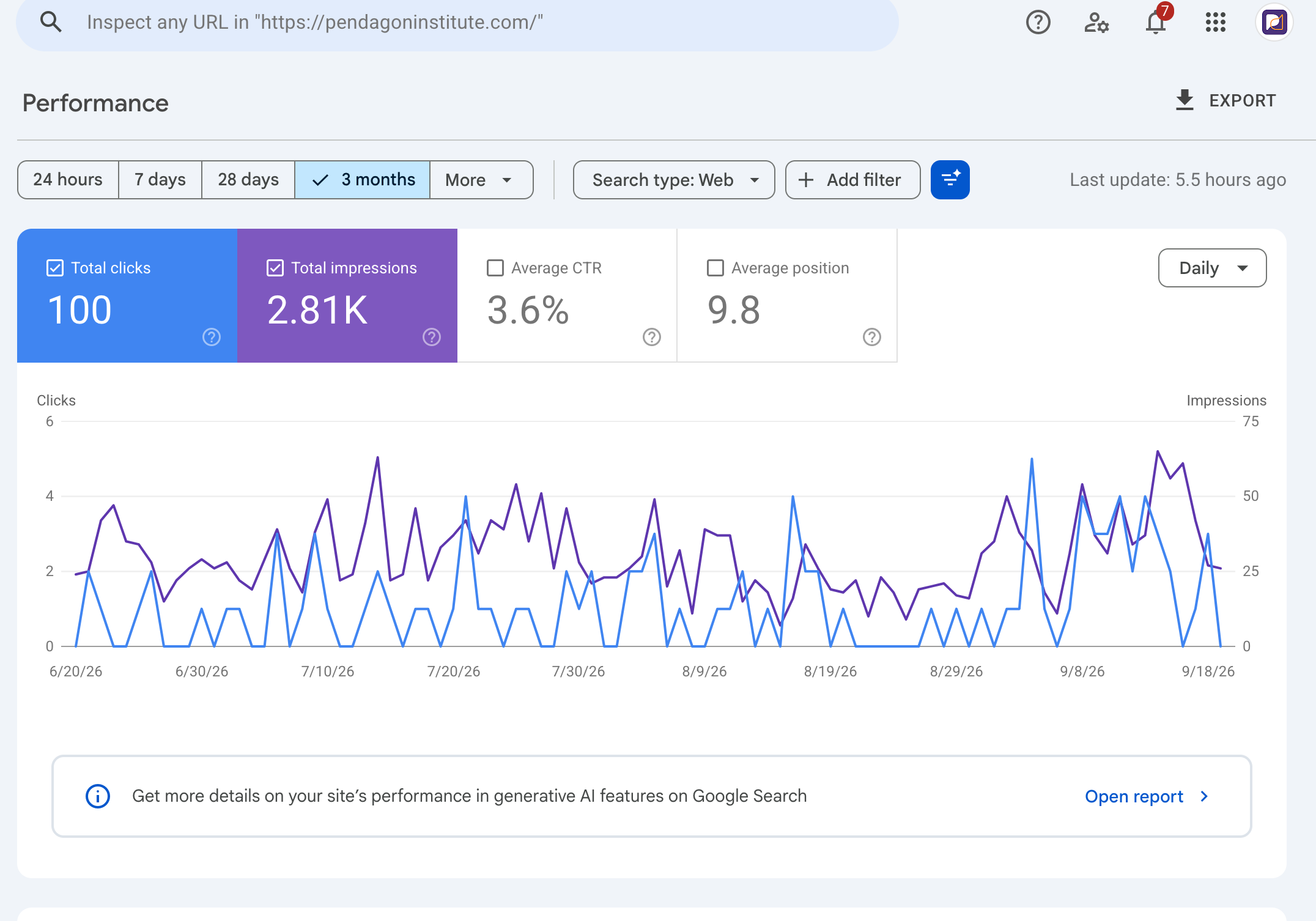The width and height of the screenshot is (1316, 921).
Task: Show help for Average CTR
Action: pos(652,337)
